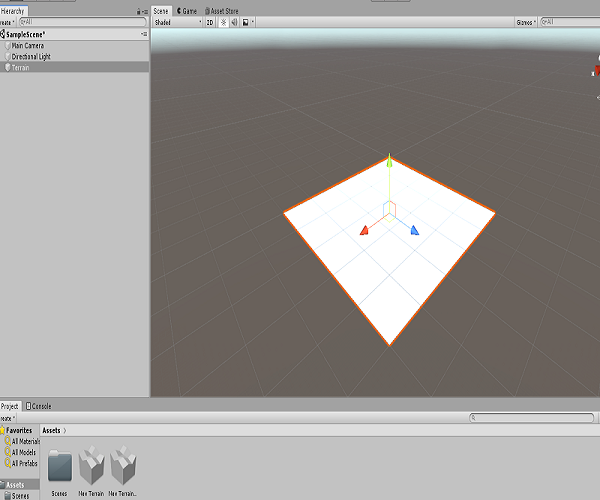Switch to the Console tab

tap(38, 406)
